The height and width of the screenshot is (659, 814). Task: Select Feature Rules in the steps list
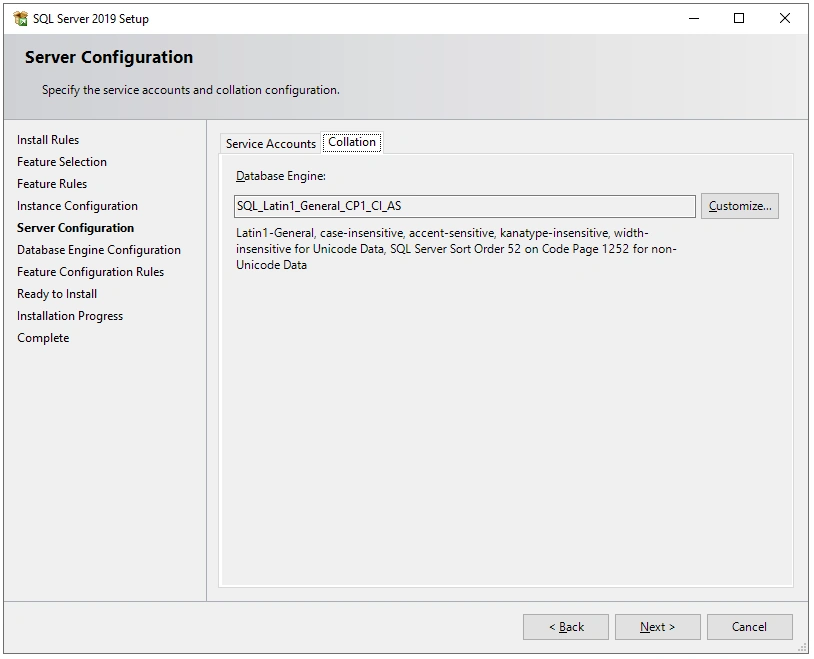coord(52,184)
